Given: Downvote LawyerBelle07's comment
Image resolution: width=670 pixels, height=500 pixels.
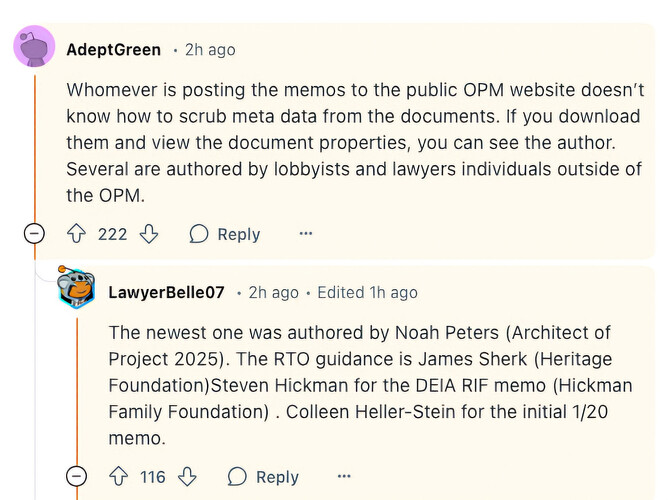Looking at the screenshot, I should (x=187, y=476).
